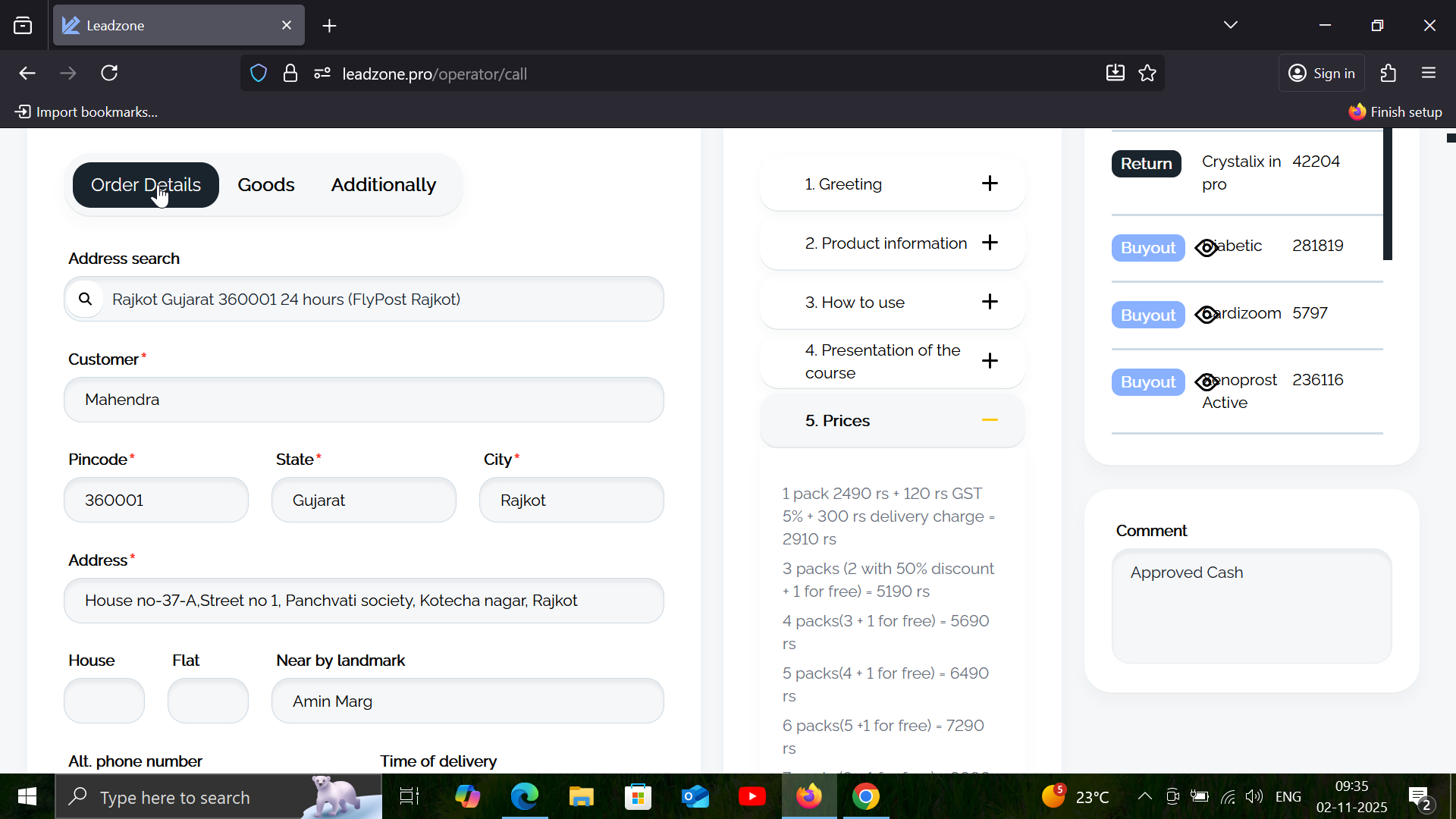Viewport: 1456px width, 819px height.
Task: Collapse the 5. Prices section
Action: (x=990, y=420)
